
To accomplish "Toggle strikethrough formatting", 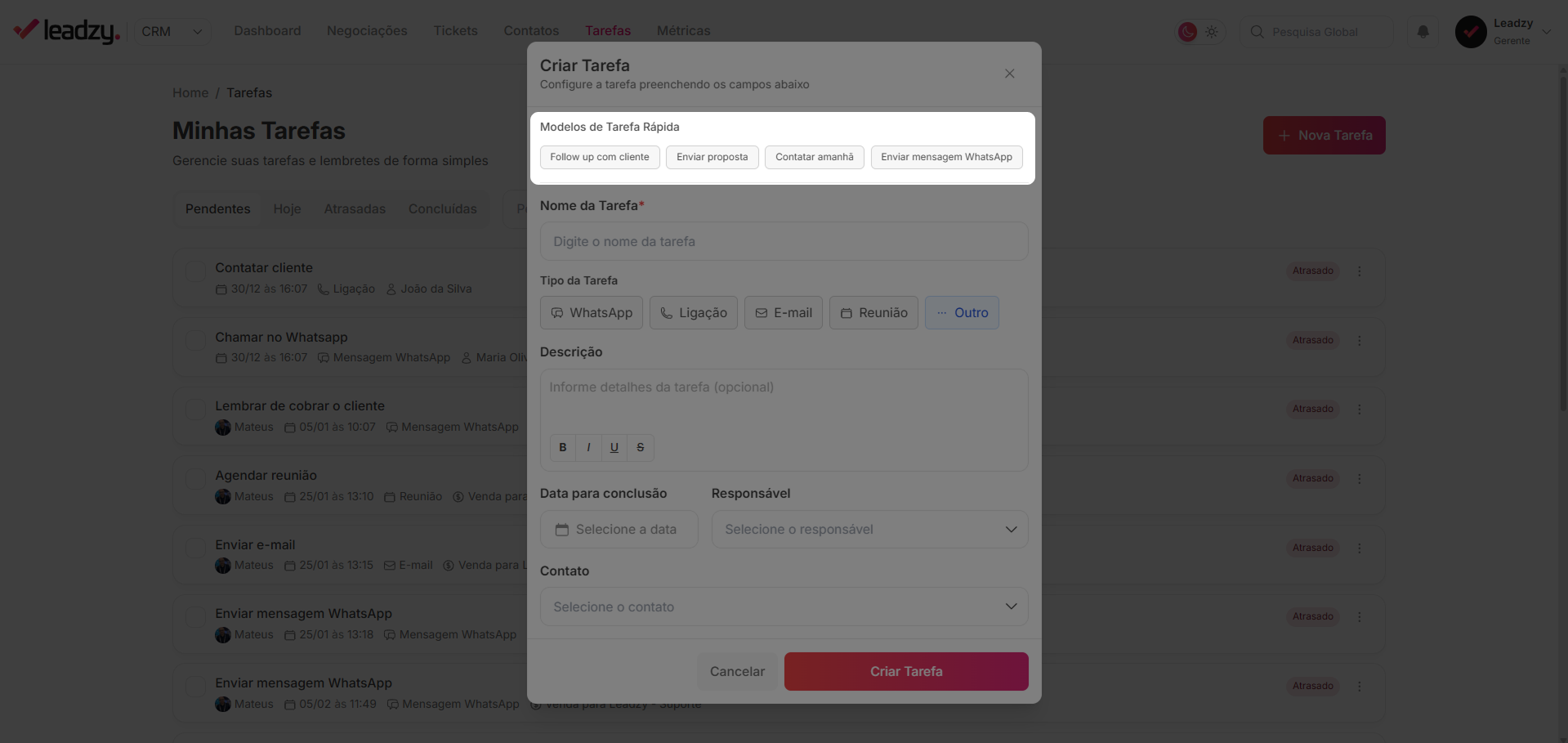I will (641, 447).
